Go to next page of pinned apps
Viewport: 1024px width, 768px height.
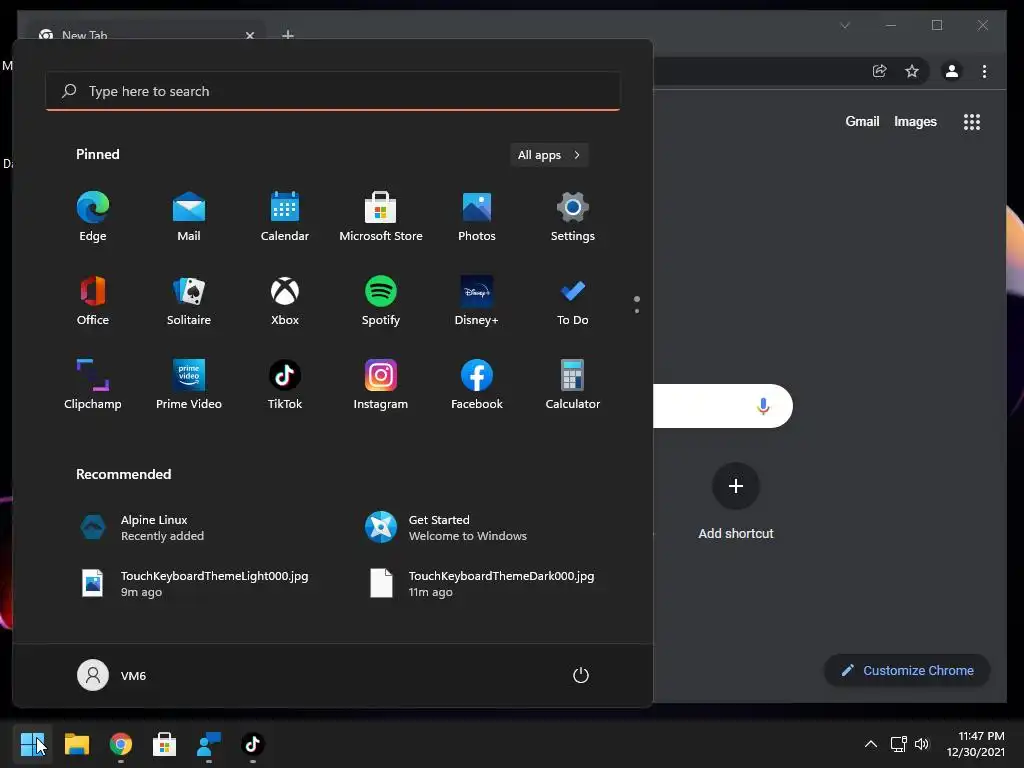click(637, 310)
